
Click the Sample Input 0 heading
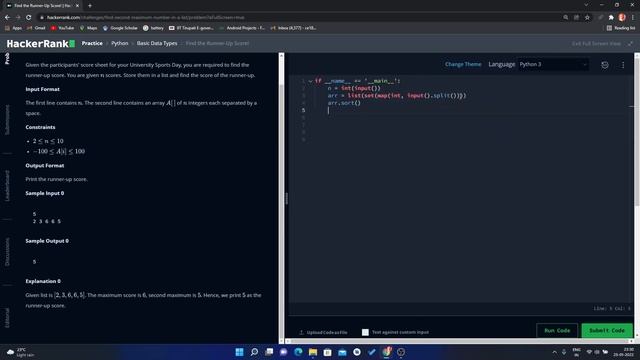coord(45,193)
